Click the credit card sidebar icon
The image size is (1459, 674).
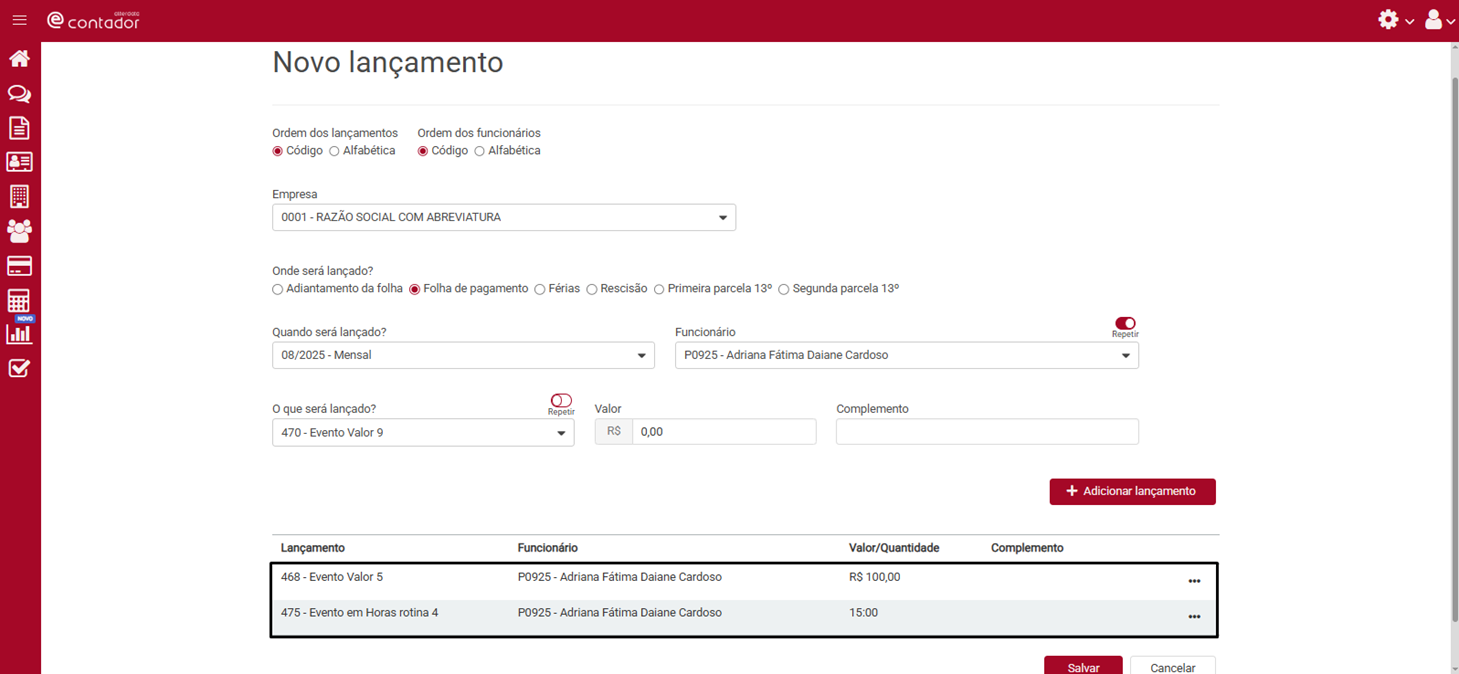click(x=19, y=266)
